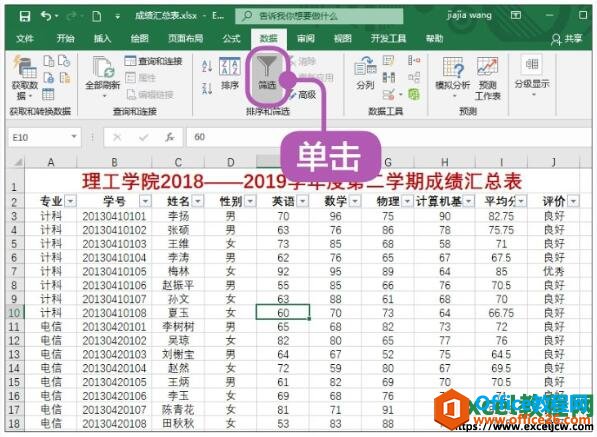Image resolution: width=597 pixels, height=437 pixels.
Task: Open the 排序 (Sort) dialog
Action: 230,73
